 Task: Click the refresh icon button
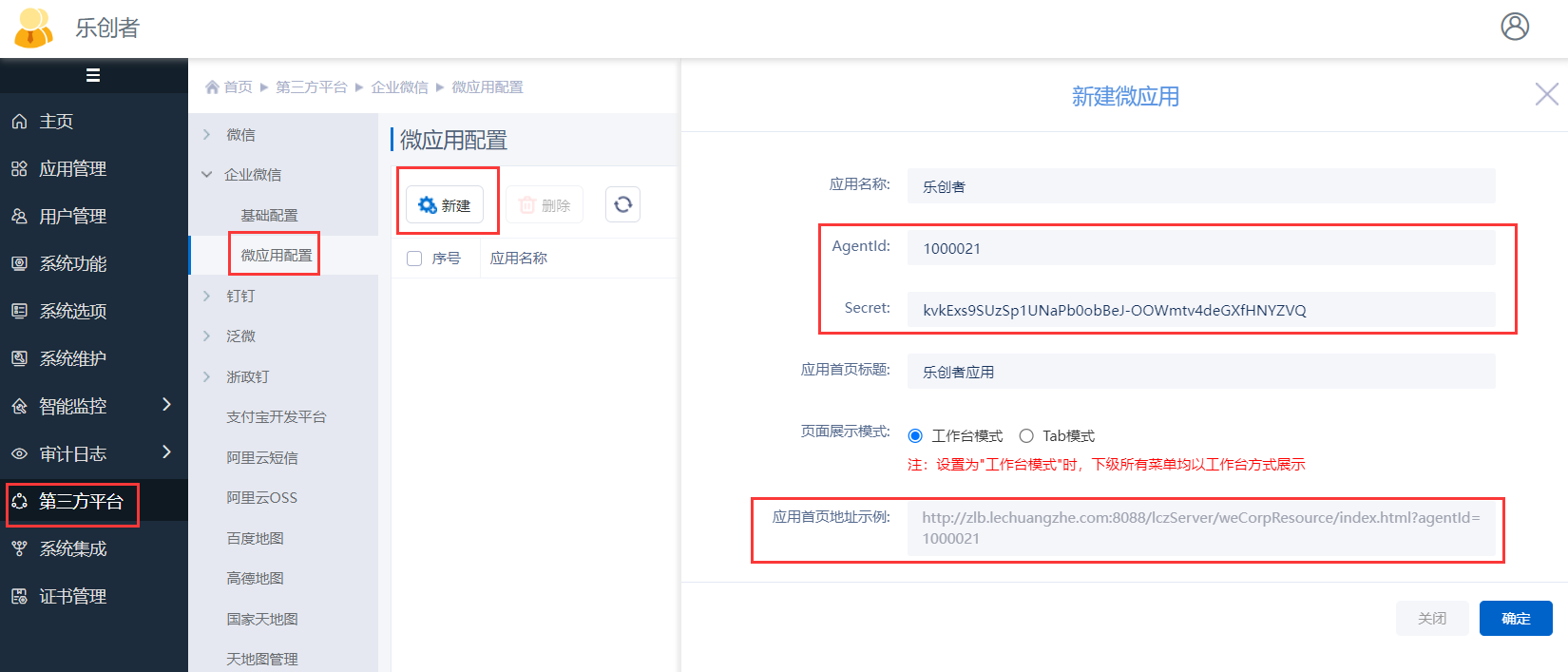(622, 204)
